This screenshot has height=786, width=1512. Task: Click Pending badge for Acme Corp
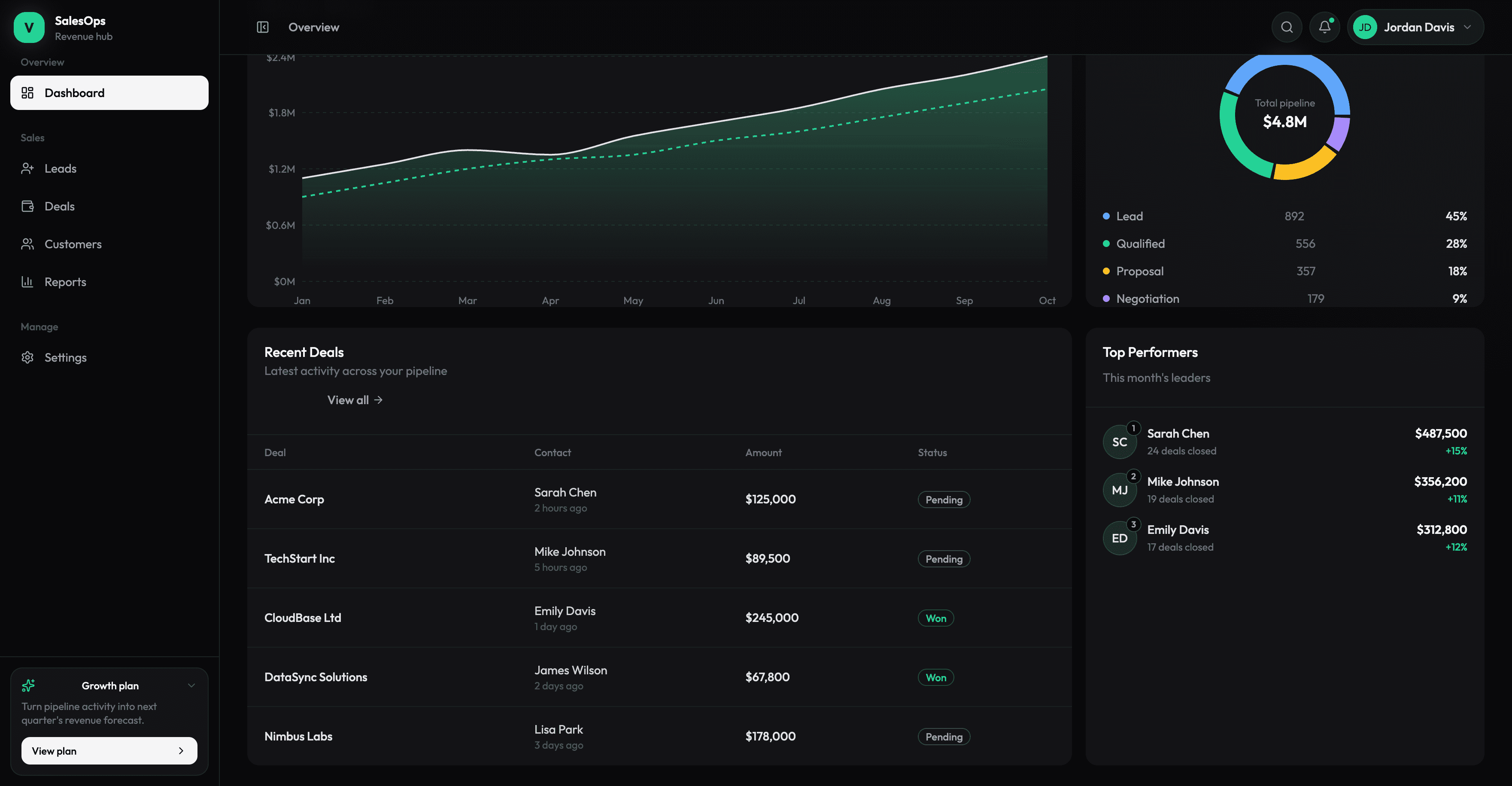pyautogui.click(x=944, y=500)
